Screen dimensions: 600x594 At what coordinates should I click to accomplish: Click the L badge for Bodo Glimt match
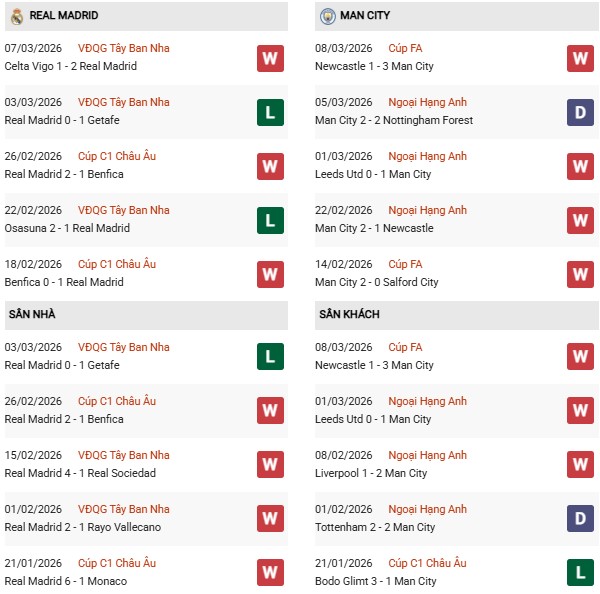[x=581, y=573]
